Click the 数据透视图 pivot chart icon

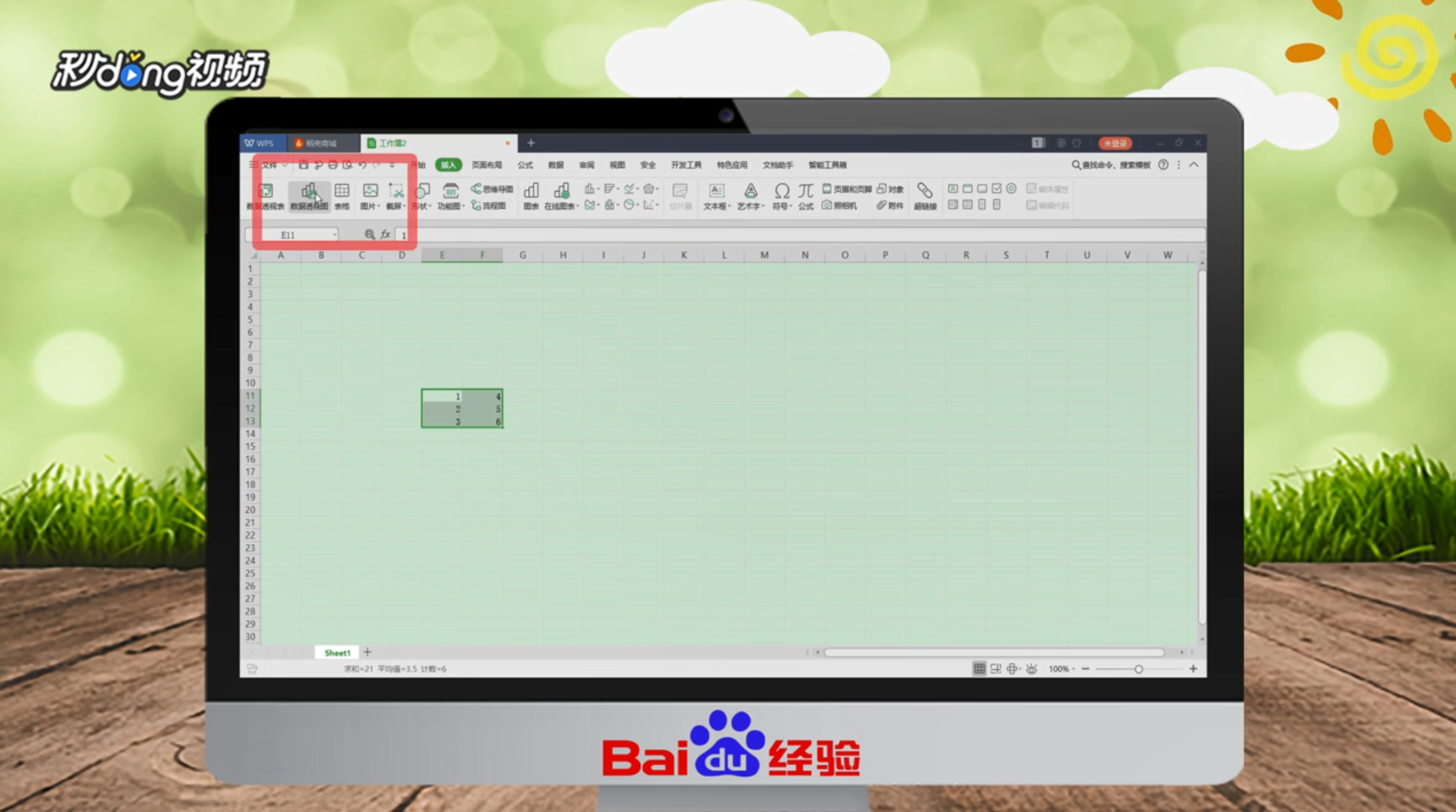pos(309,195)
